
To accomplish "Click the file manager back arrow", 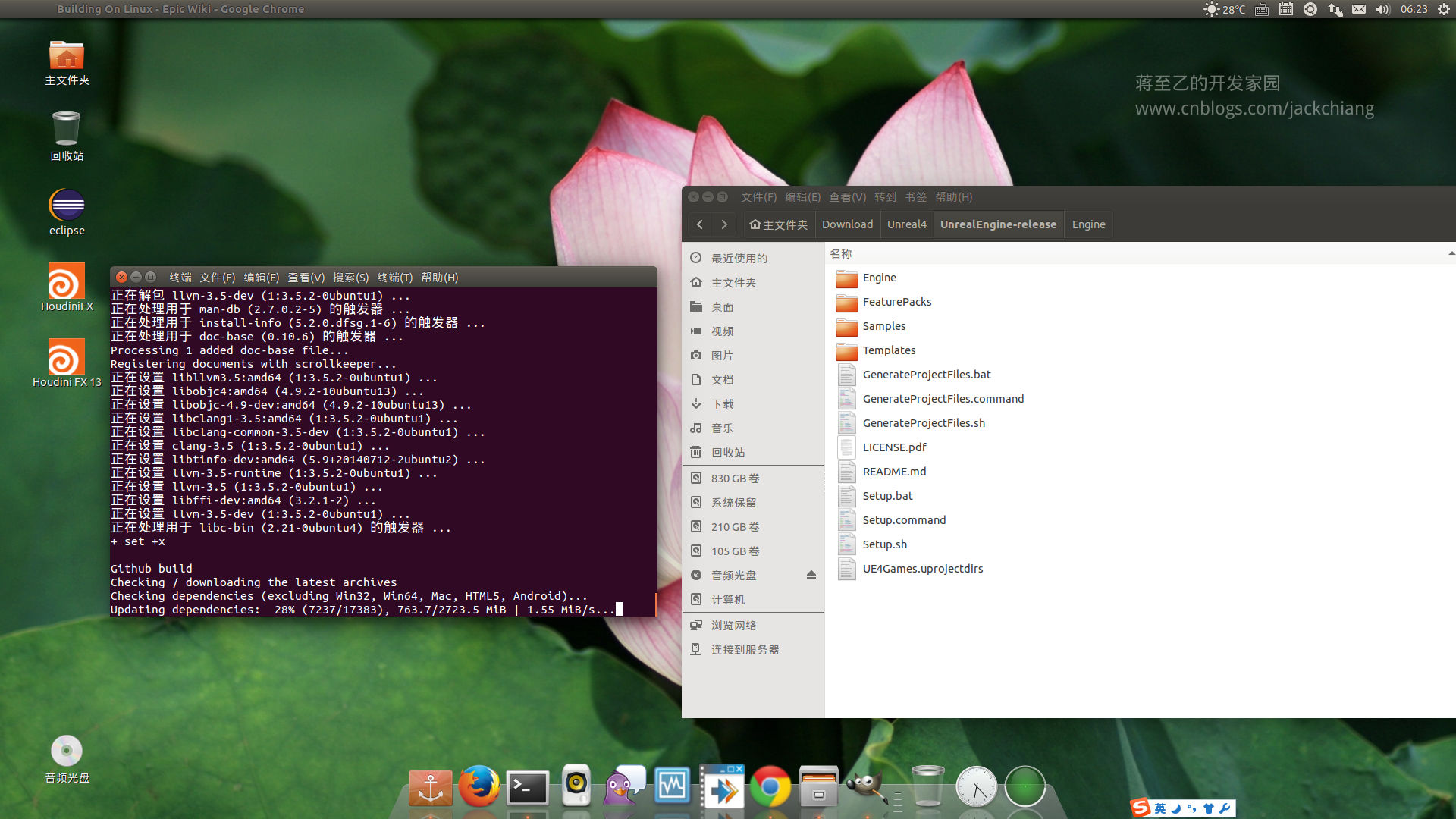I will tap(700, 224).
